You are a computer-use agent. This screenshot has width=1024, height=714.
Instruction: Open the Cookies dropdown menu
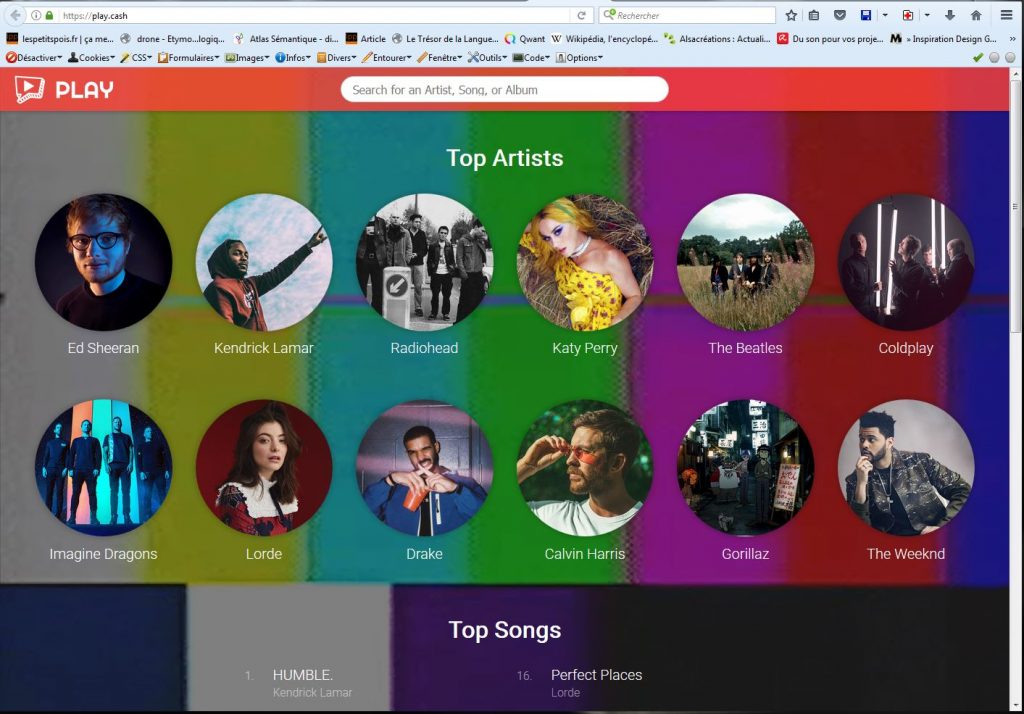pos(91,58)
